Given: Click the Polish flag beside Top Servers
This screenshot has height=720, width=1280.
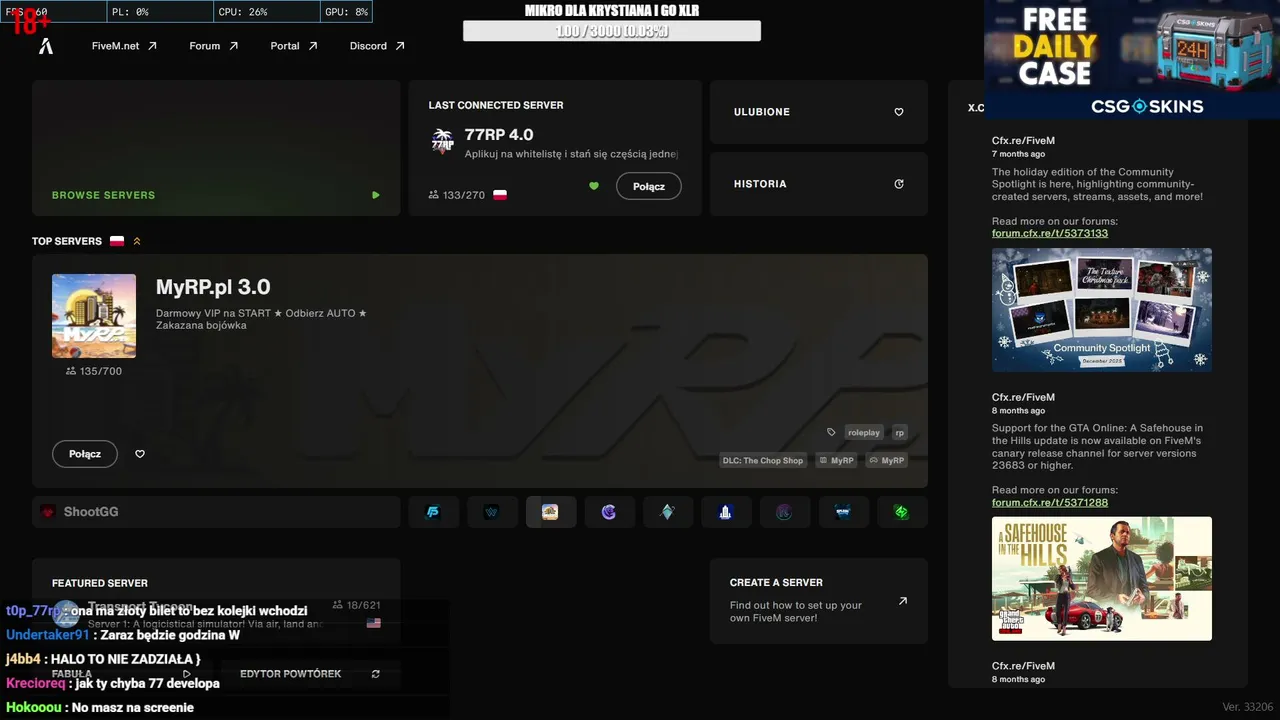Looking at the screenshot, I should 117,241.
